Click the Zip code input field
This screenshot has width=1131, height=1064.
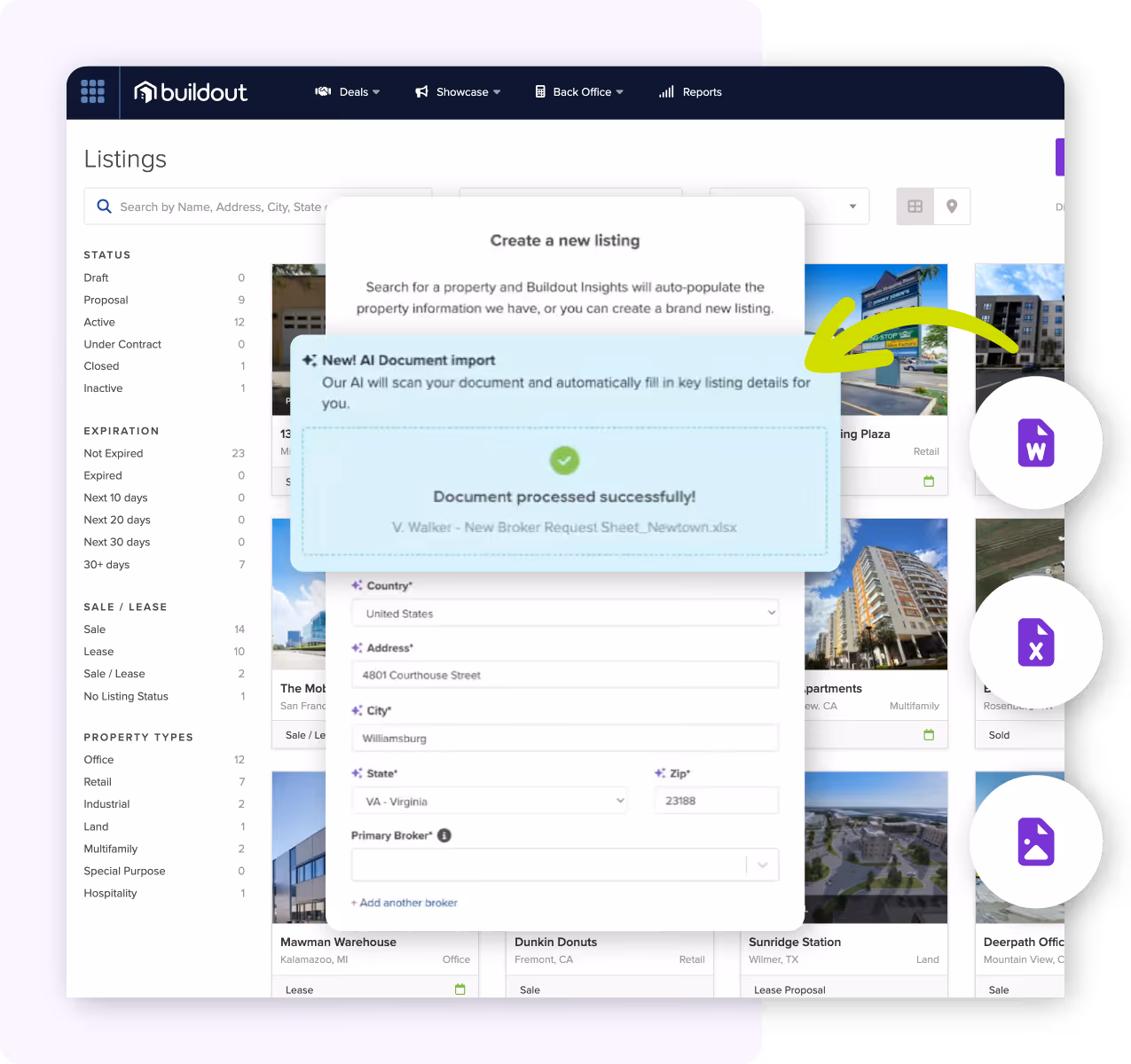coord(716,800)
